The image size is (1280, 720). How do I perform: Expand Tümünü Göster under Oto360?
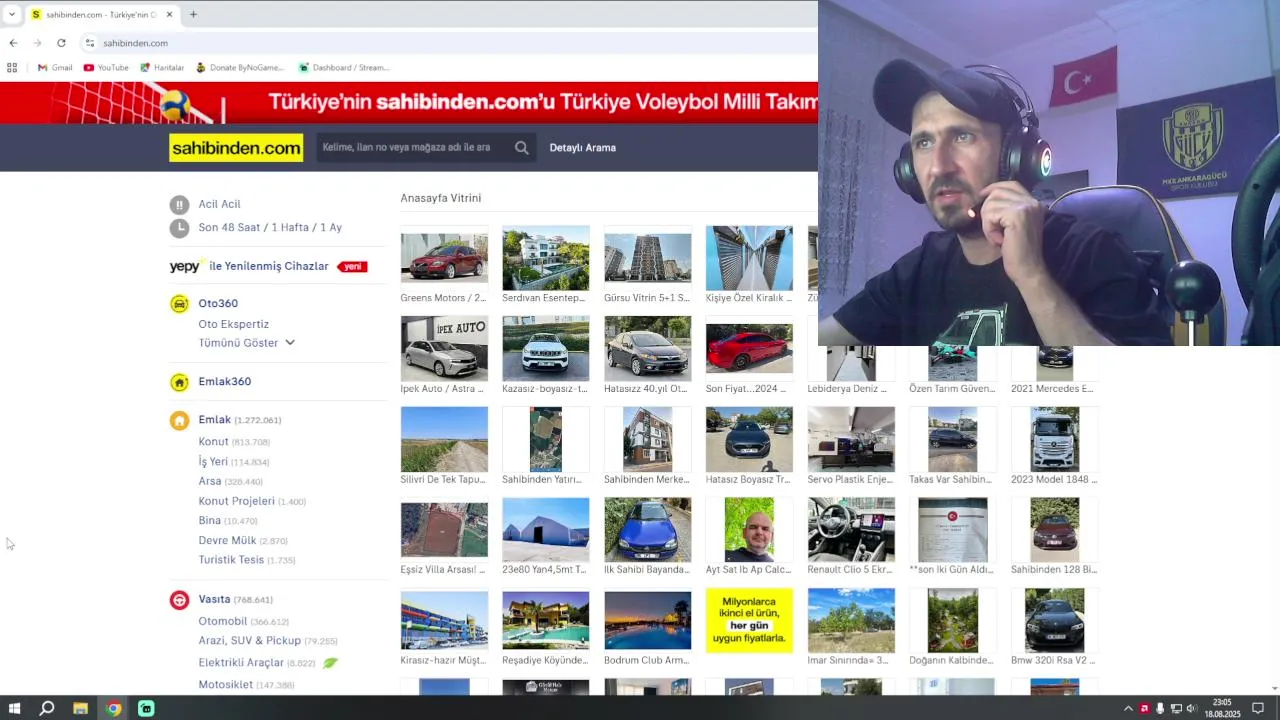click(x=246, y=343)
